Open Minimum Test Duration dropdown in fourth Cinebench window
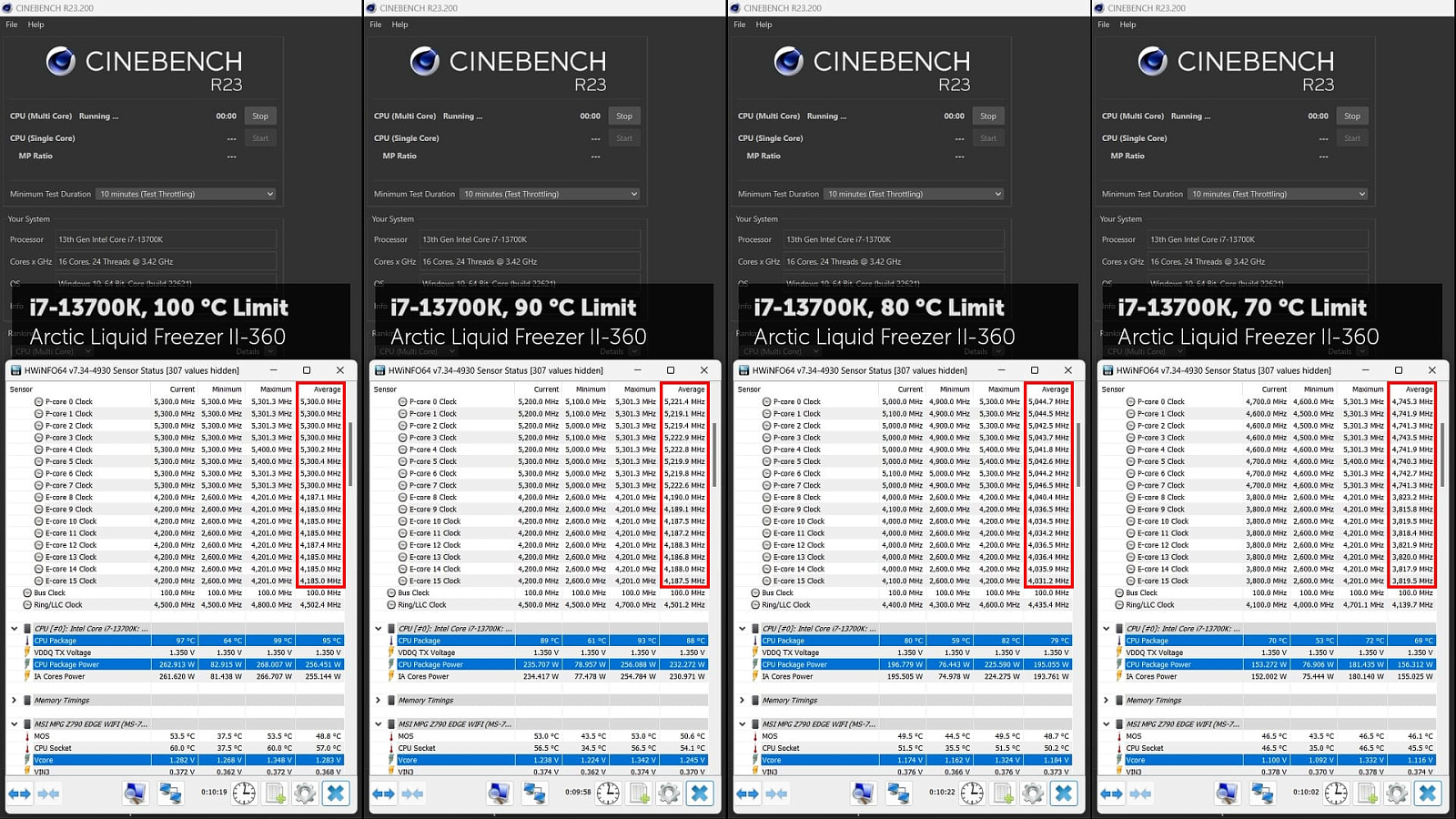The image size is (1456, 819). click(x=1278, y=194)
